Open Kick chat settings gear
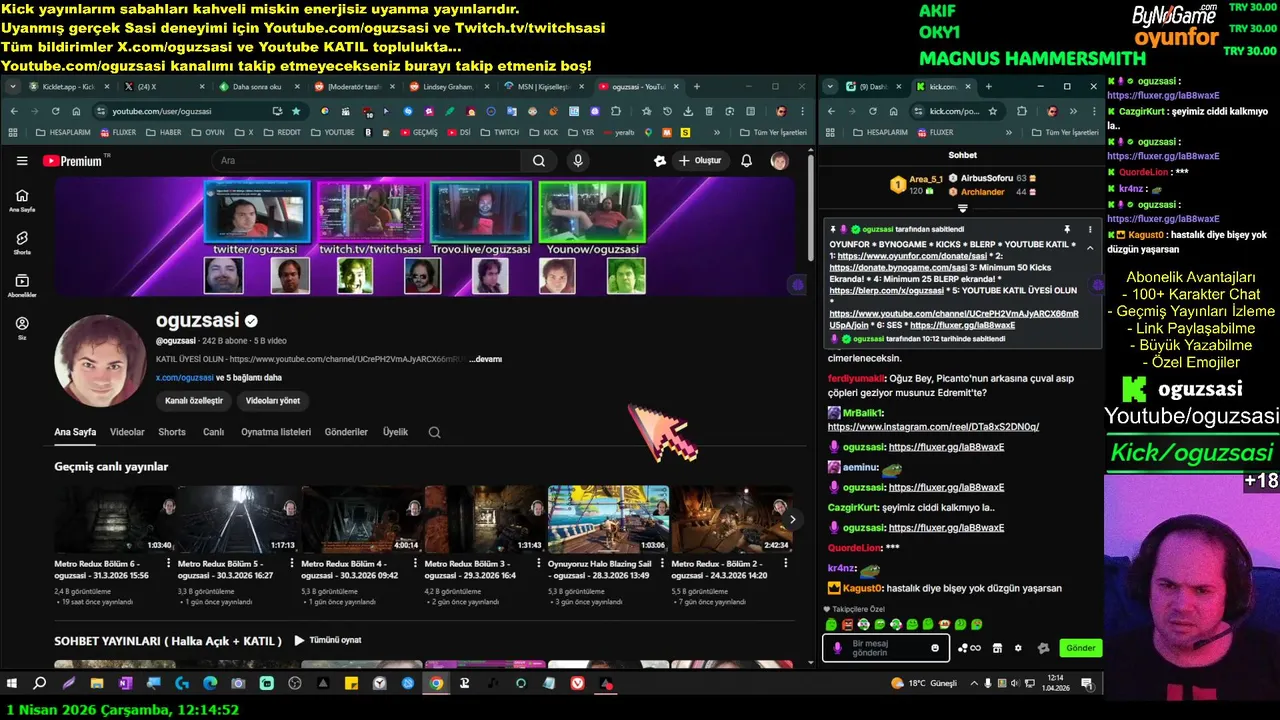 [1018, 648]
